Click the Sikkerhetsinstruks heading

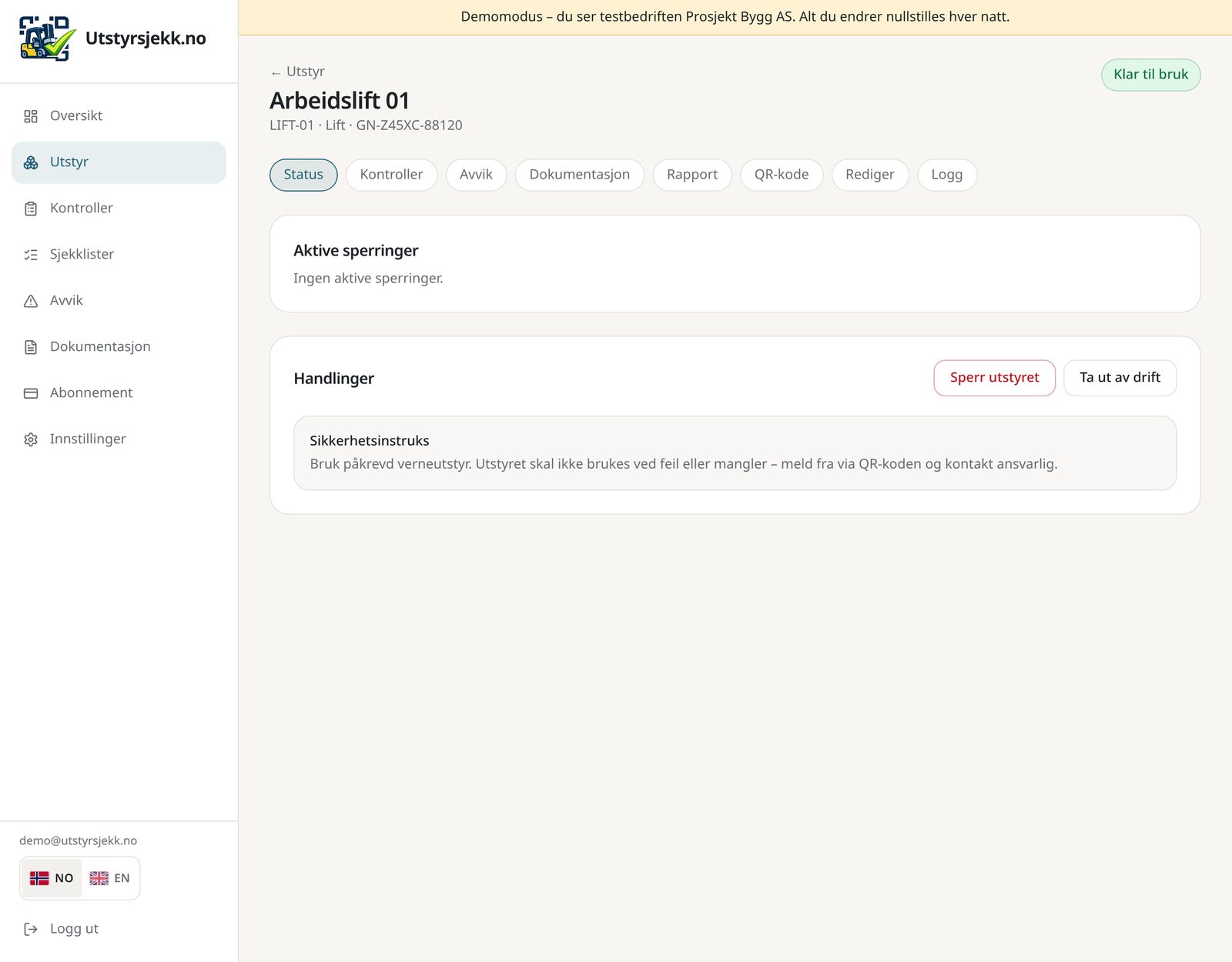pos(370,441)
